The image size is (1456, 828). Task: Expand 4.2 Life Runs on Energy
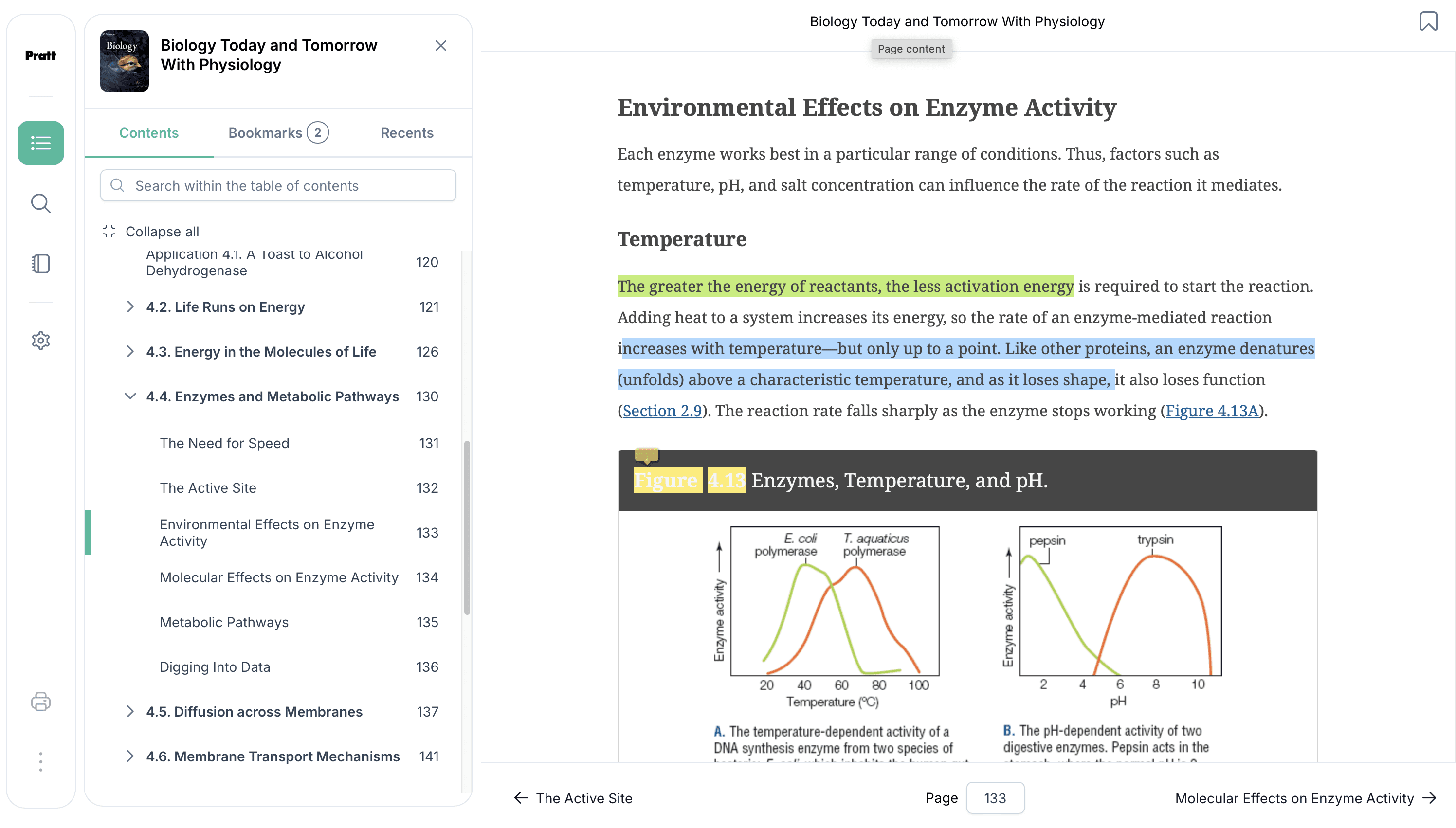(x=130, y=307)
